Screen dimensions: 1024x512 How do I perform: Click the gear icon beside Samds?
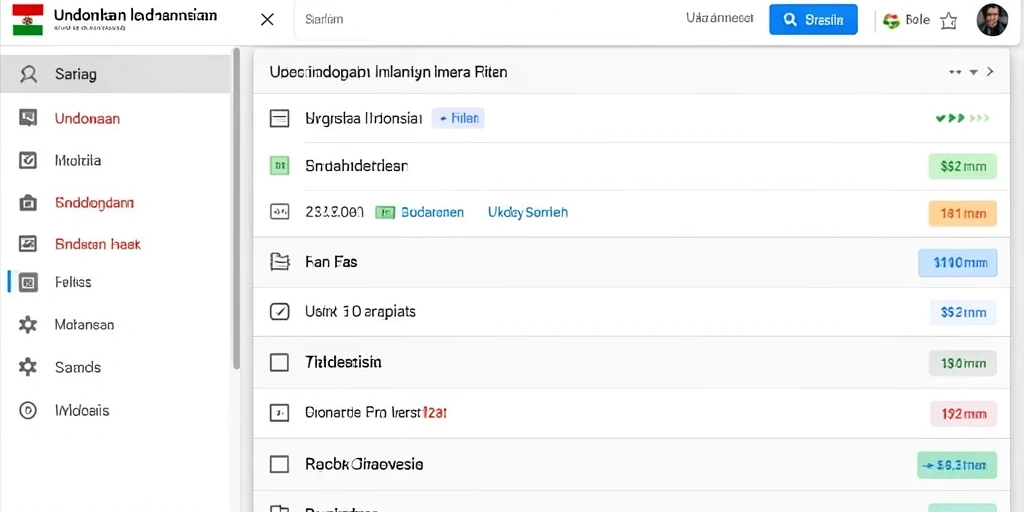coord(28,367)
